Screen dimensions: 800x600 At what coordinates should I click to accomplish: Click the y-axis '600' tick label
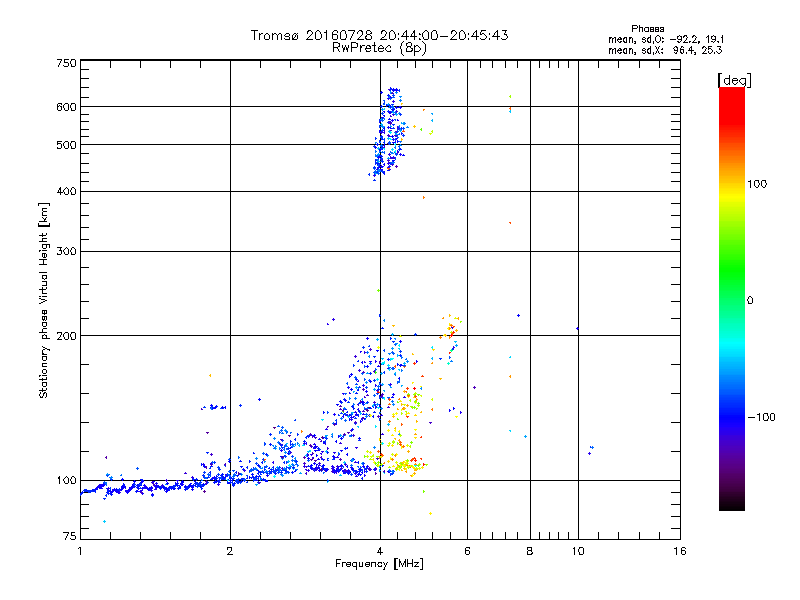click(x=66, y=107)
